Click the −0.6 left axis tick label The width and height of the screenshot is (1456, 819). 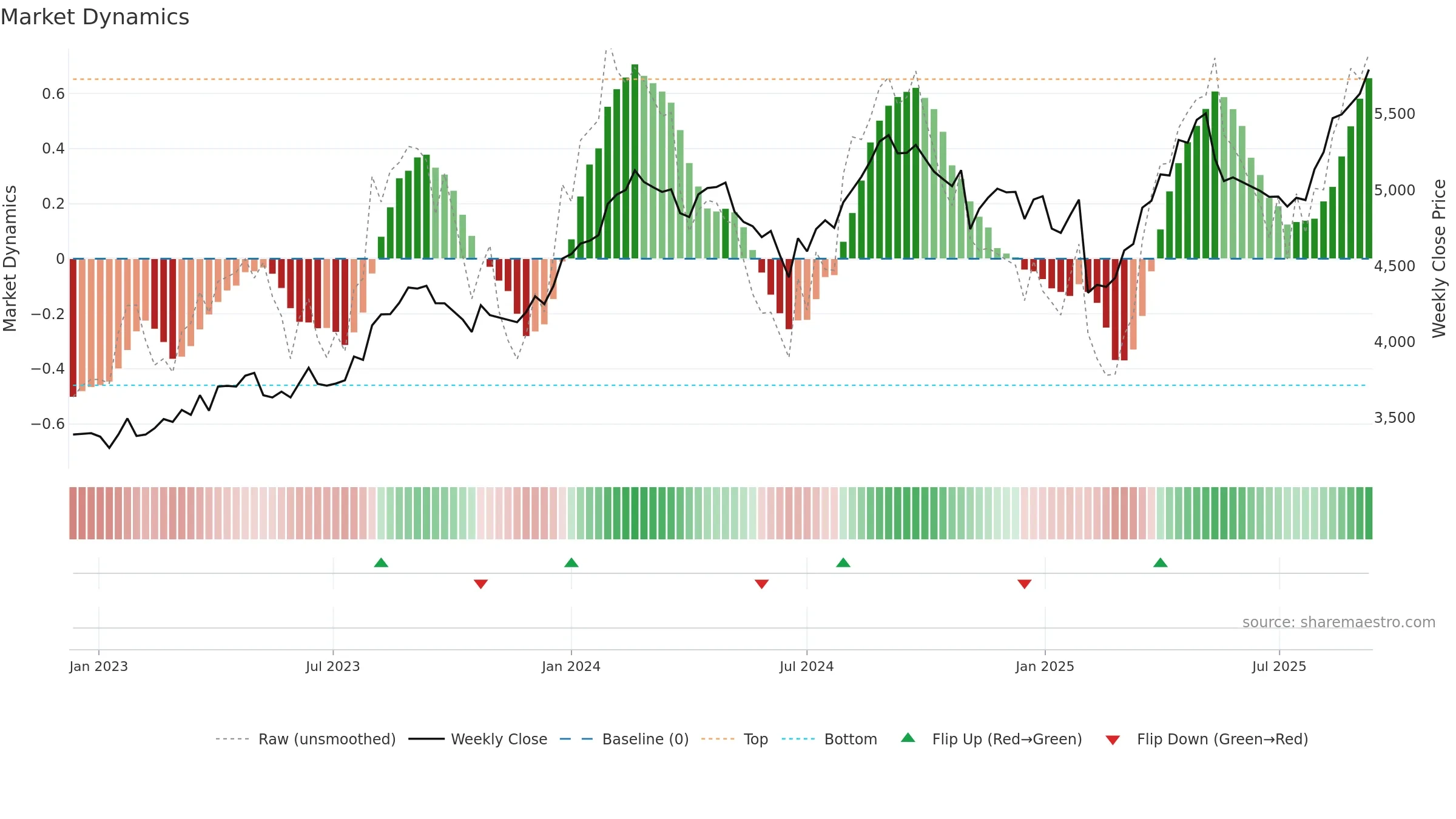click(x=48, y=424)
